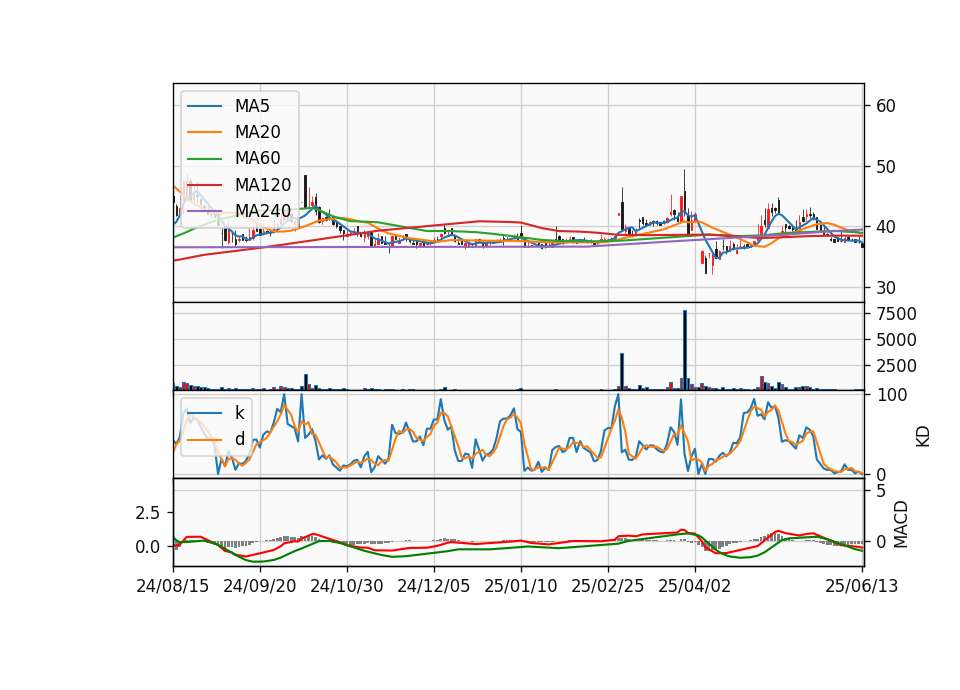Click the 25/04/02 date axis label
The width and height of the screenshot is (960, 690).
click(694, 587)
